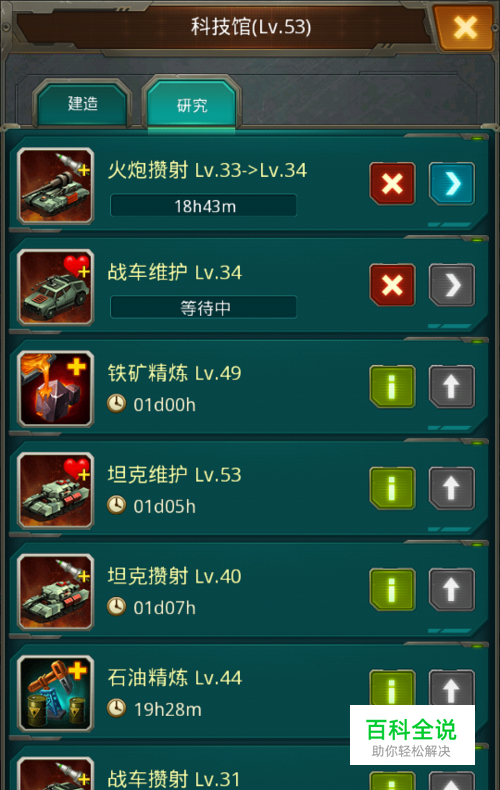
Task: Select the 火炮攒射 artillery thumbnail
Action: [x=55, y=186]
